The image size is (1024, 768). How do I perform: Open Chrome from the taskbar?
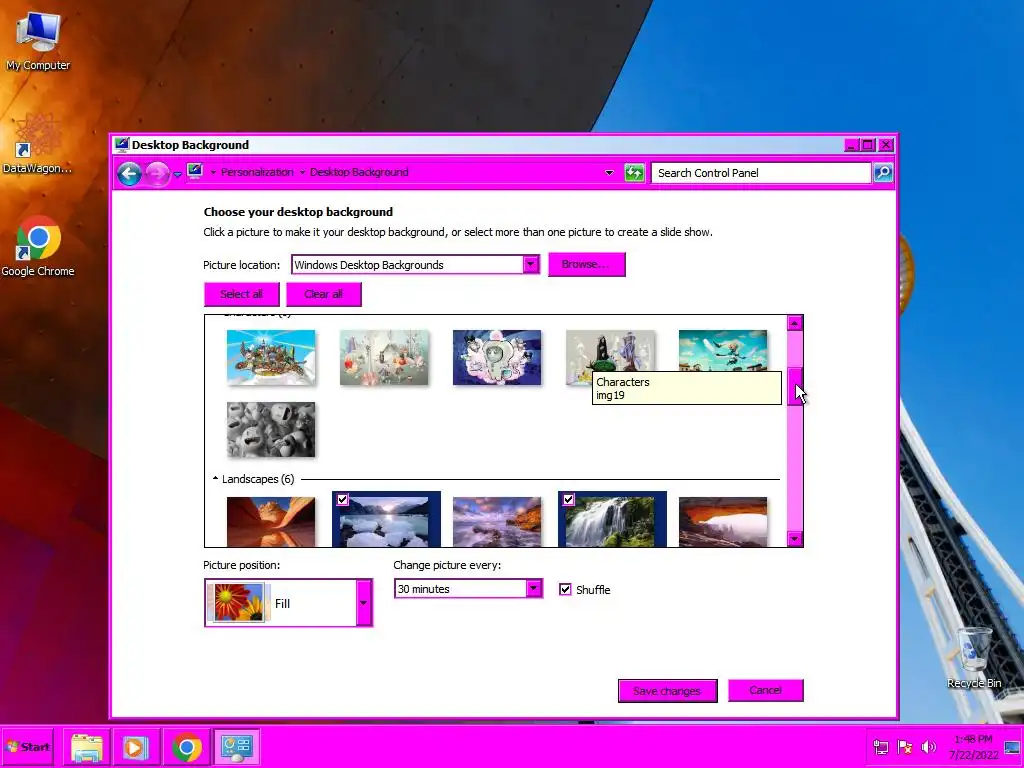pyautogui.click(x=187, y=747)
